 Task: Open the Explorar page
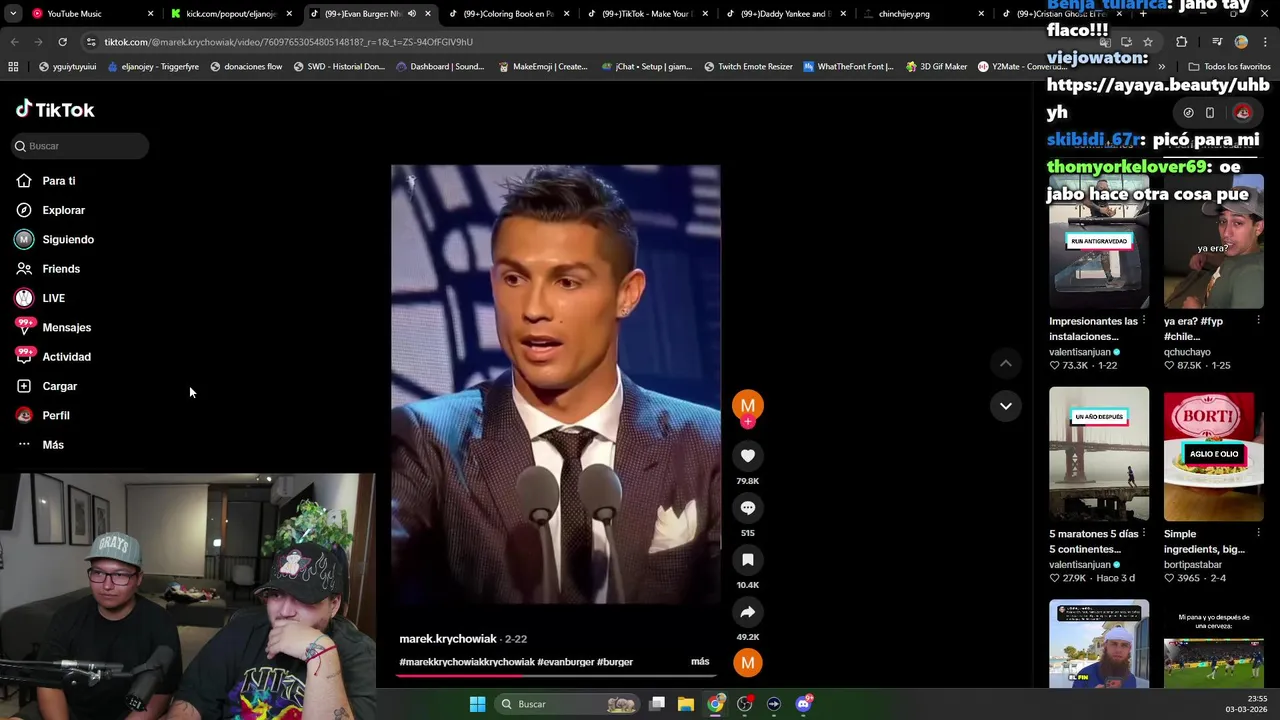pos(51,210)
